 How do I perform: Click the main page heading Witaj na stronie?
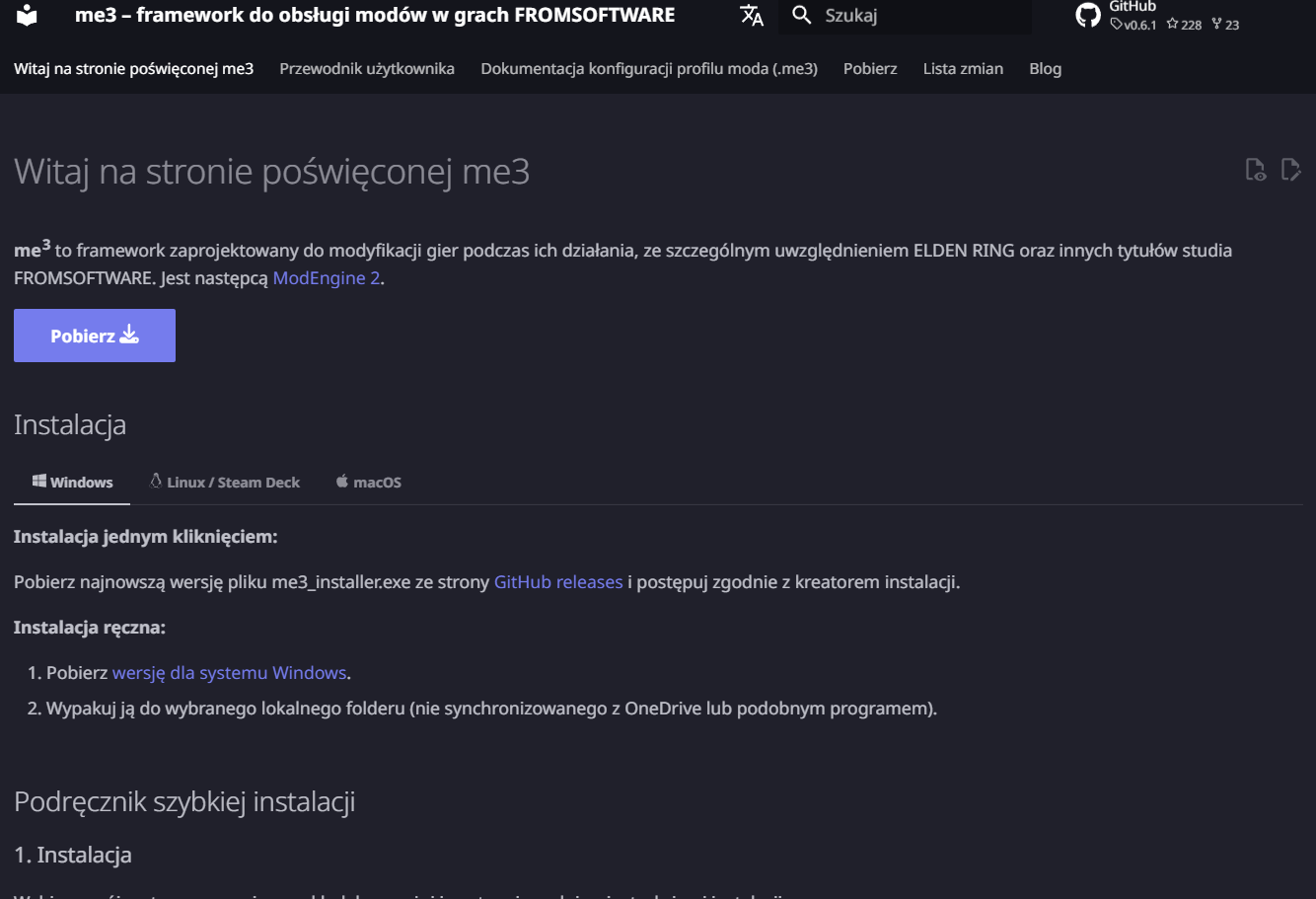pos(272,172)
